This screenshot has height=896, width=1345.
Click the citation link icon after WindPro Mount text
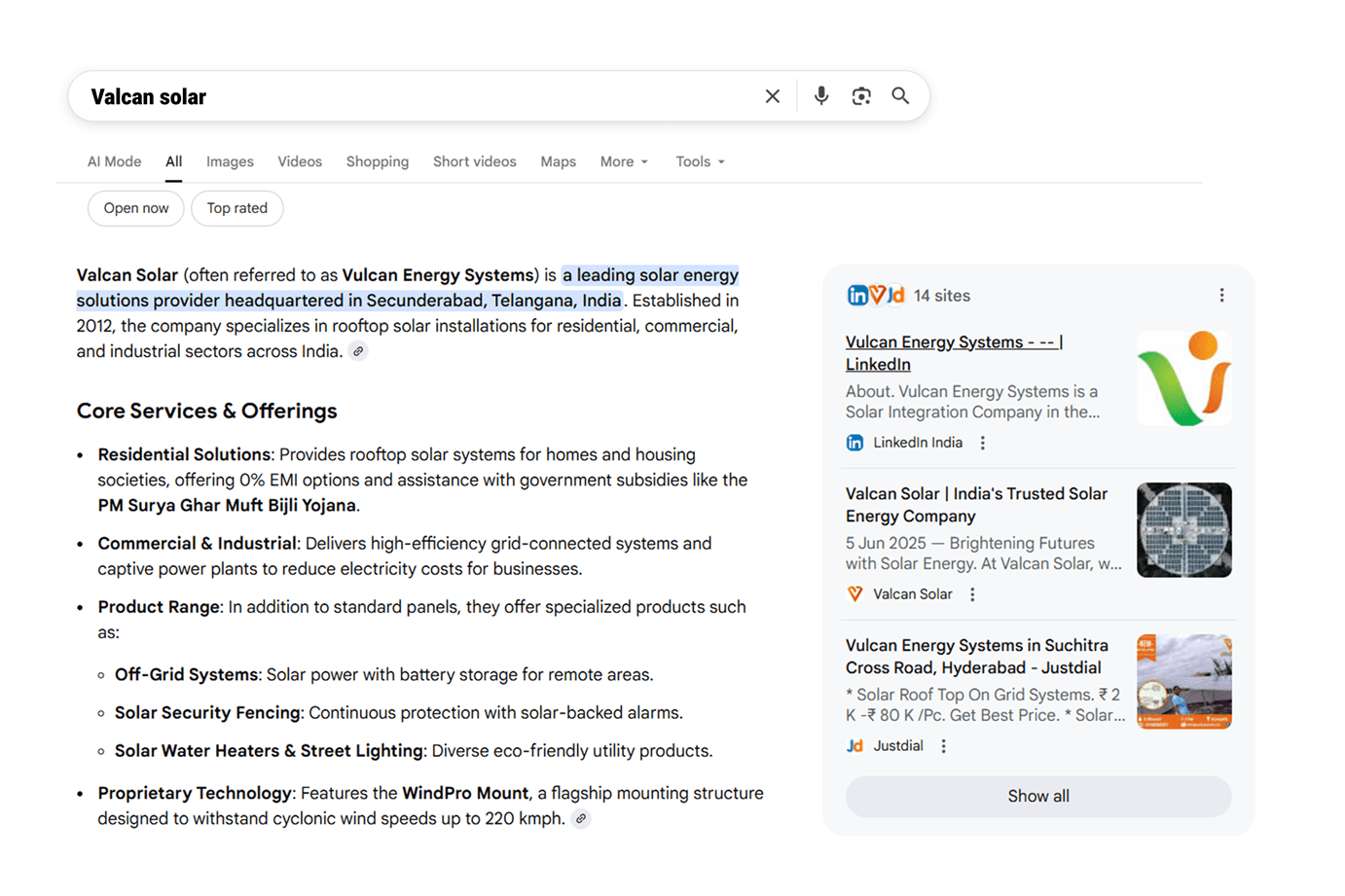pos(581,818)
